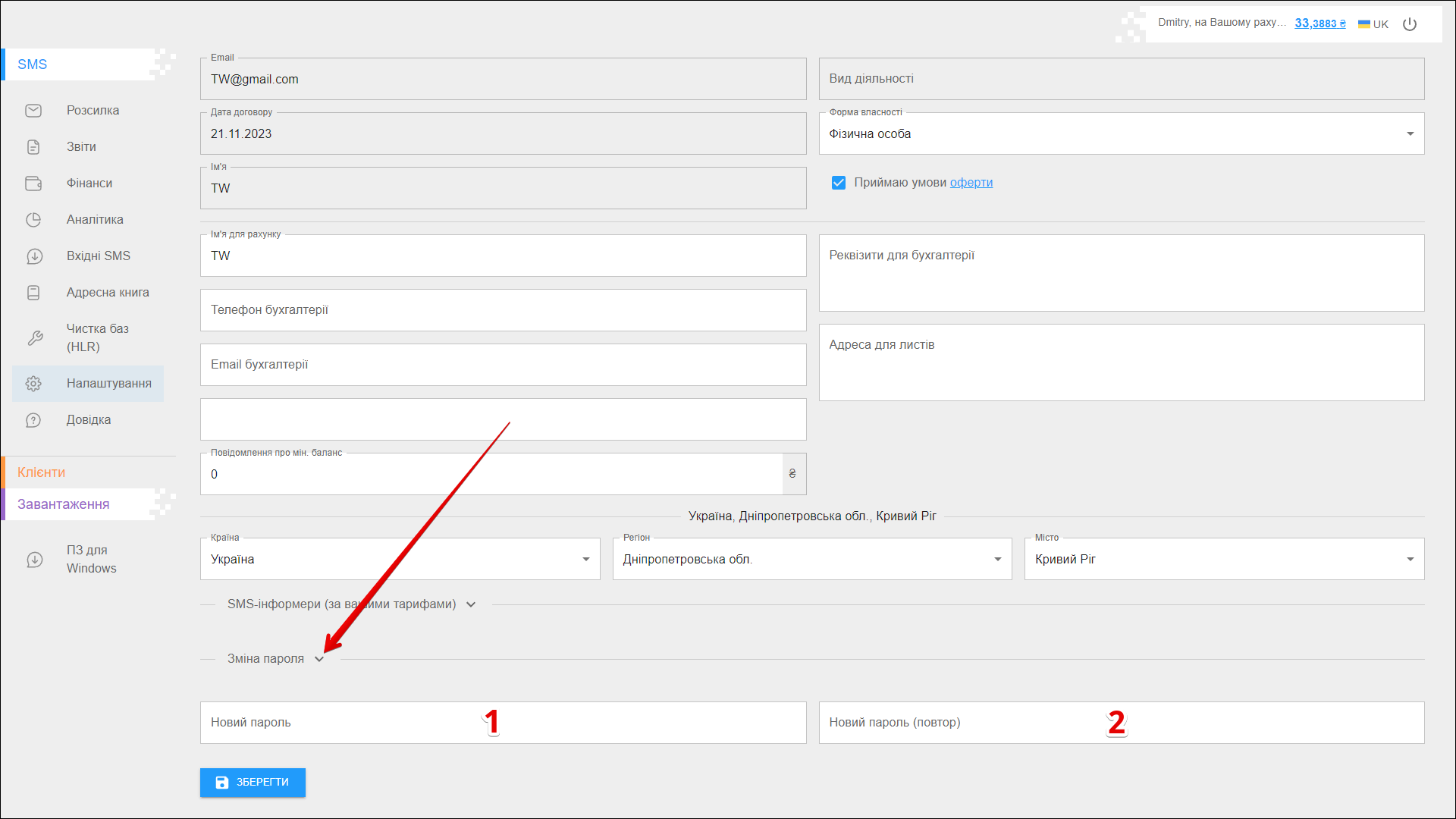This screenshot has width=1456, height=819.
Task: Click the Вхідні SMS download icon
Action: [34, 256]
